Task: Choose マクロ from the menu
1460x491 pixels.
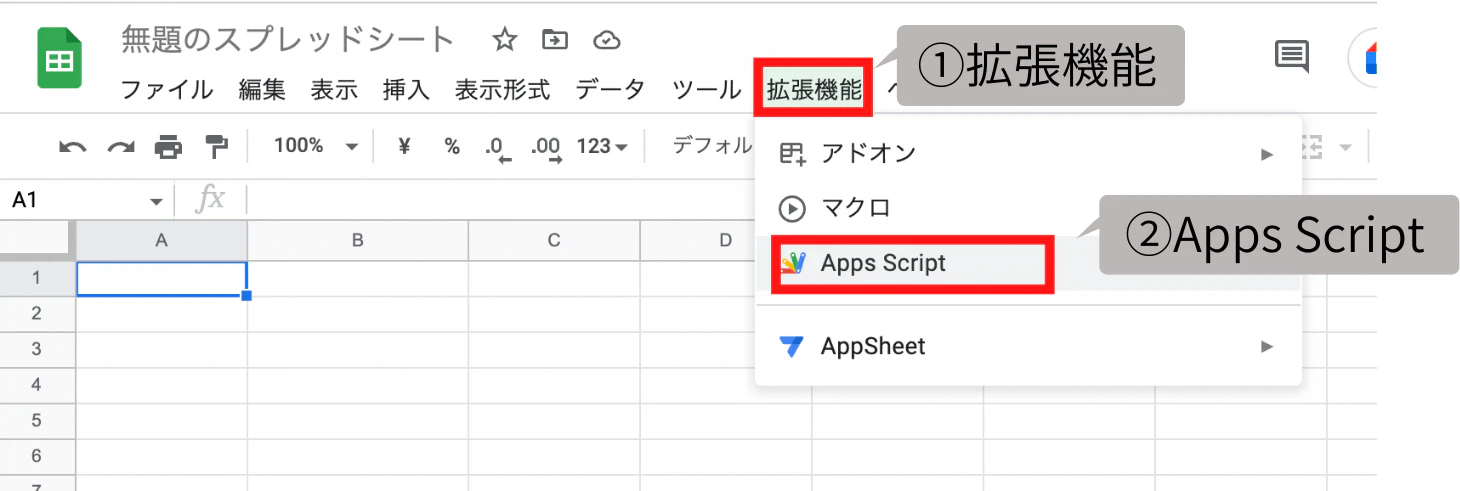Action: (1028, 208)
